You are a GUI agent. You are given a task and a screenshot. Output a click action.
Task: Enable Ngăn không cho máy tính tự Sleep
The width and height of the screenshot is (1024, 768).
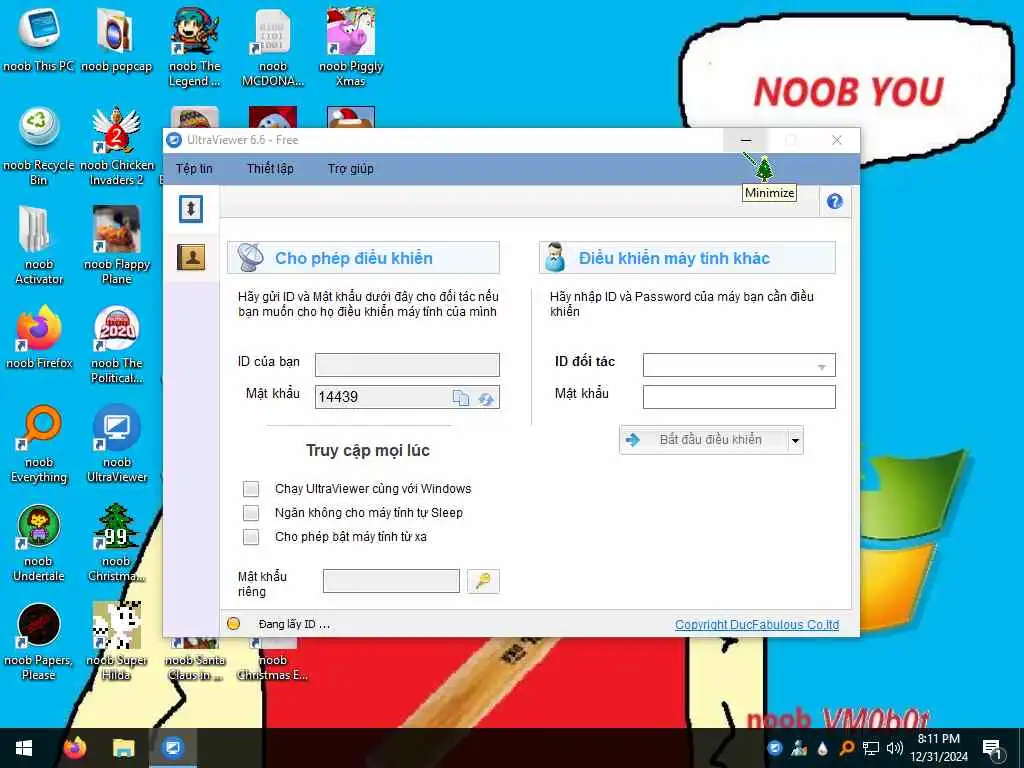(251, 513)
